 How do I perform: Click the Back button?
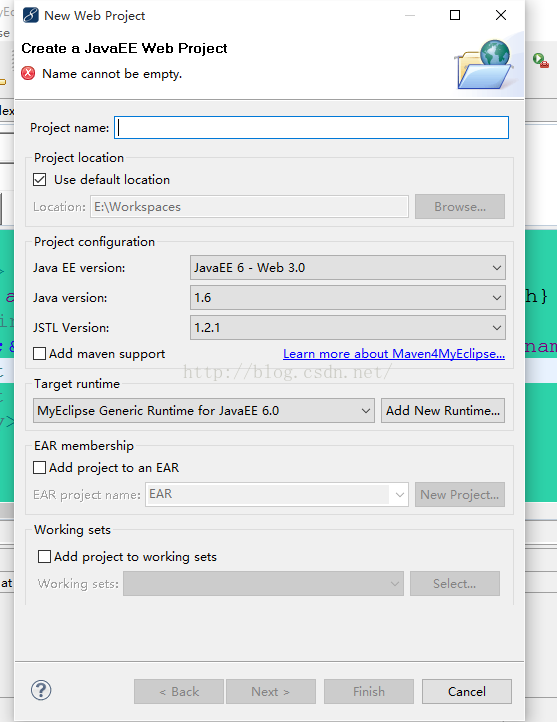pos(179,692)
